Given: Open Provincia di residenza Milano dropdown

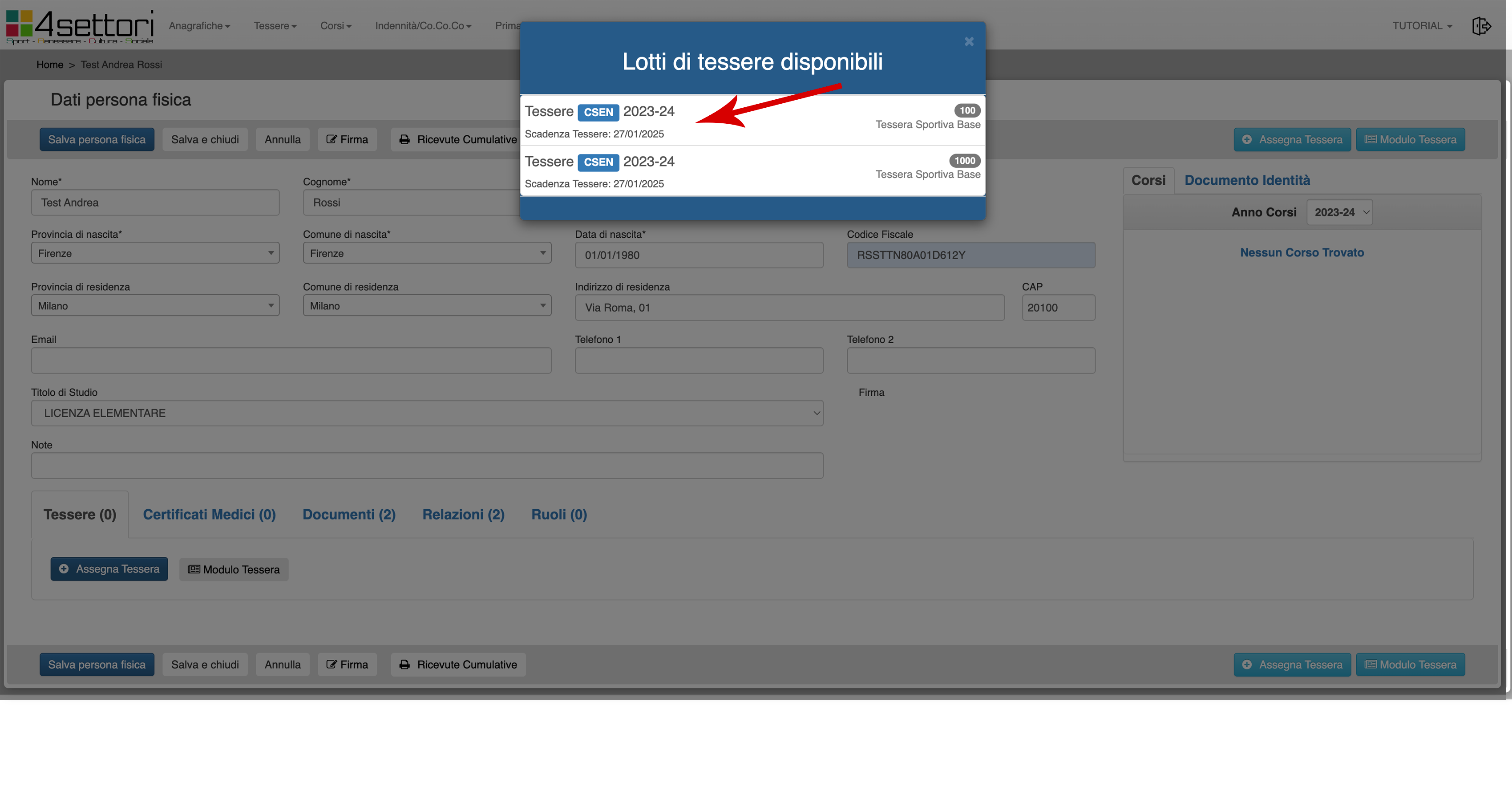Looking at the screenshot, I should click(155, 306).
